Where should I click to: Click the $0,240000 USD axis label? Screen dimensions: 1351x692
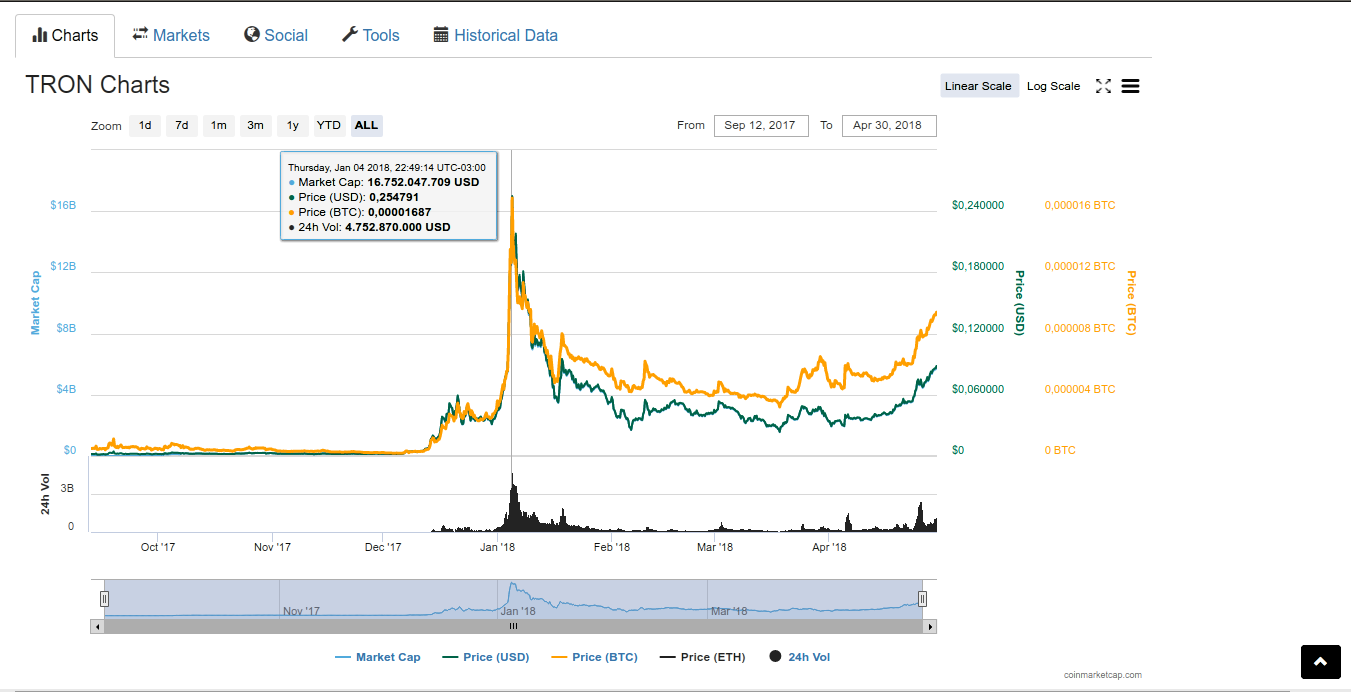pos(978,205)
